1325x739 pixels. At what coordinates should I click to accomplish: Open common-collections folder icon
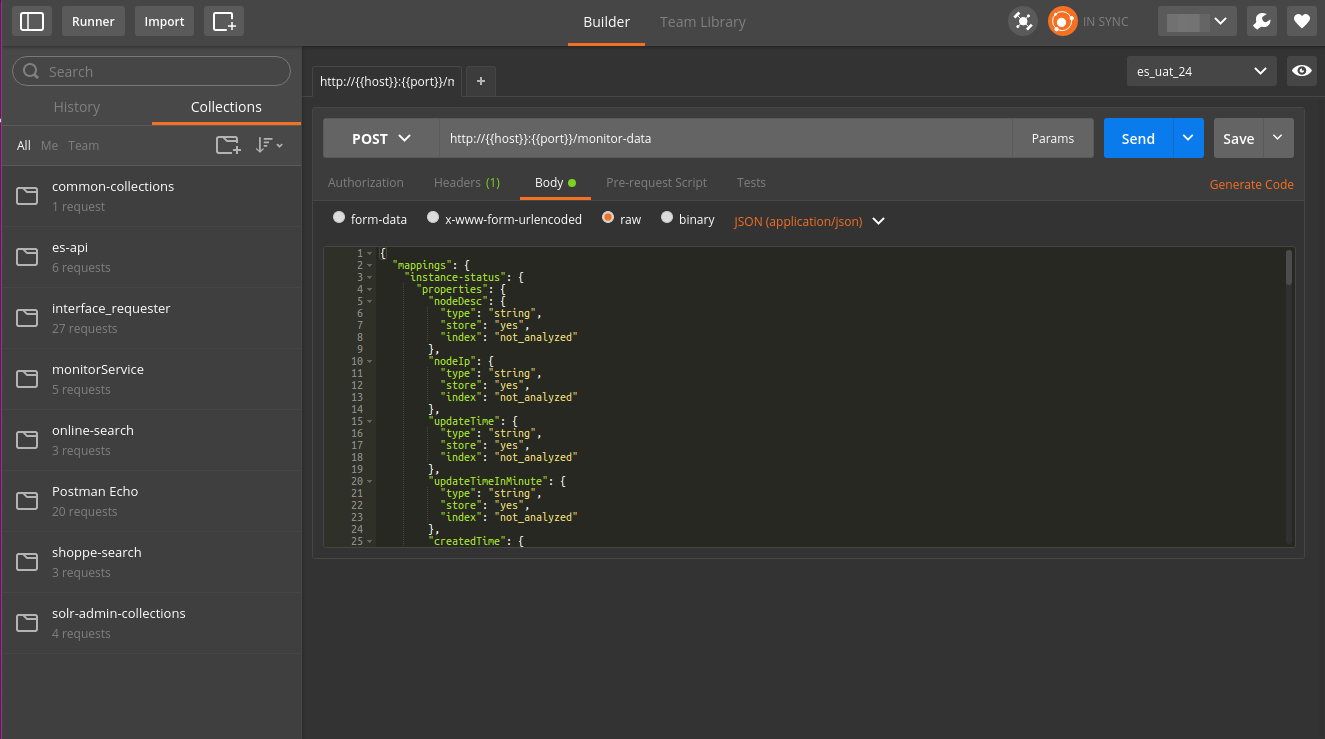[27, 196]
